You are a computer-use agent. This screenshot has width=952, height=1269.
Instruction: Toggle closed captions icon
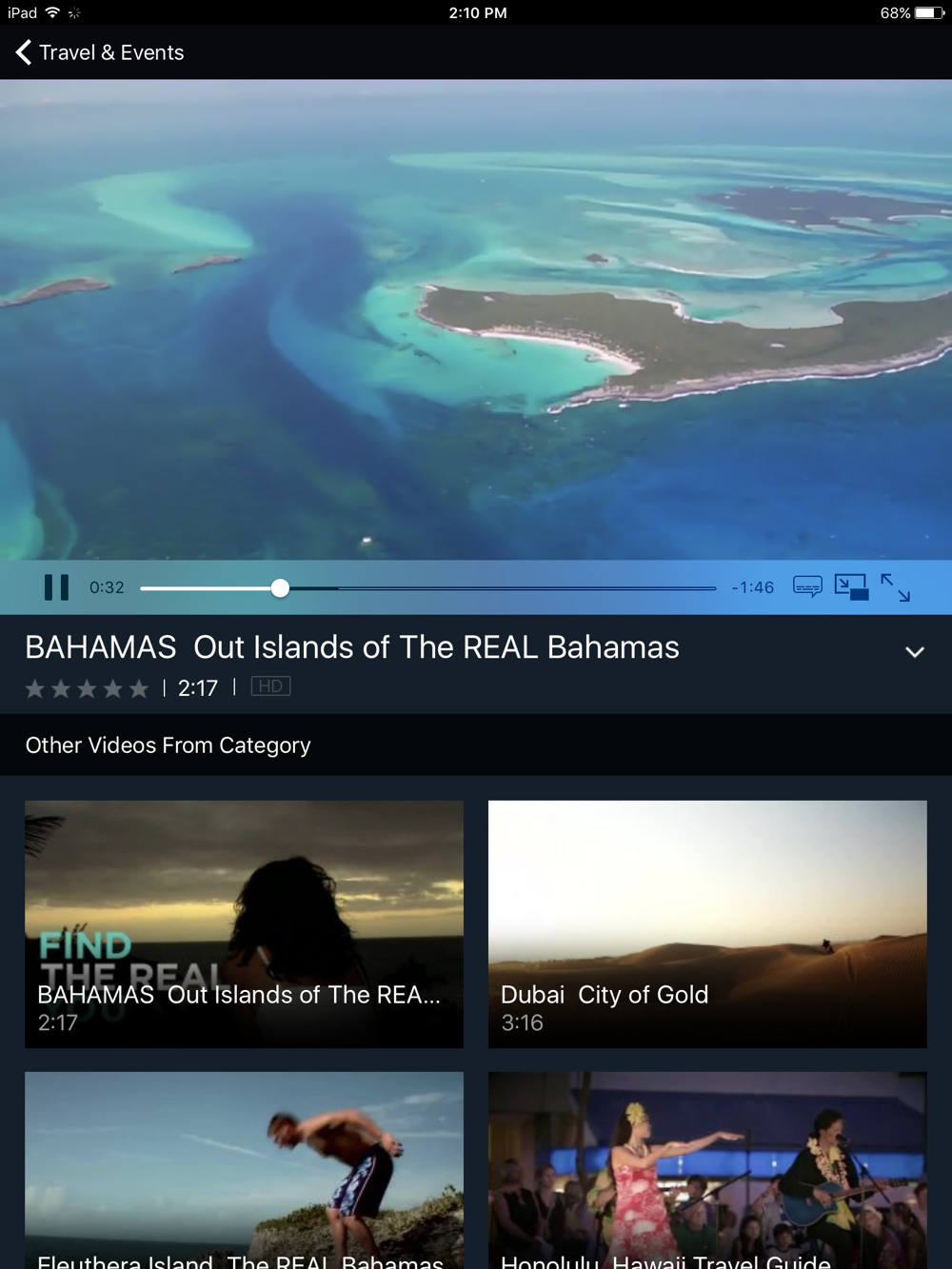[x=807, y=586]
